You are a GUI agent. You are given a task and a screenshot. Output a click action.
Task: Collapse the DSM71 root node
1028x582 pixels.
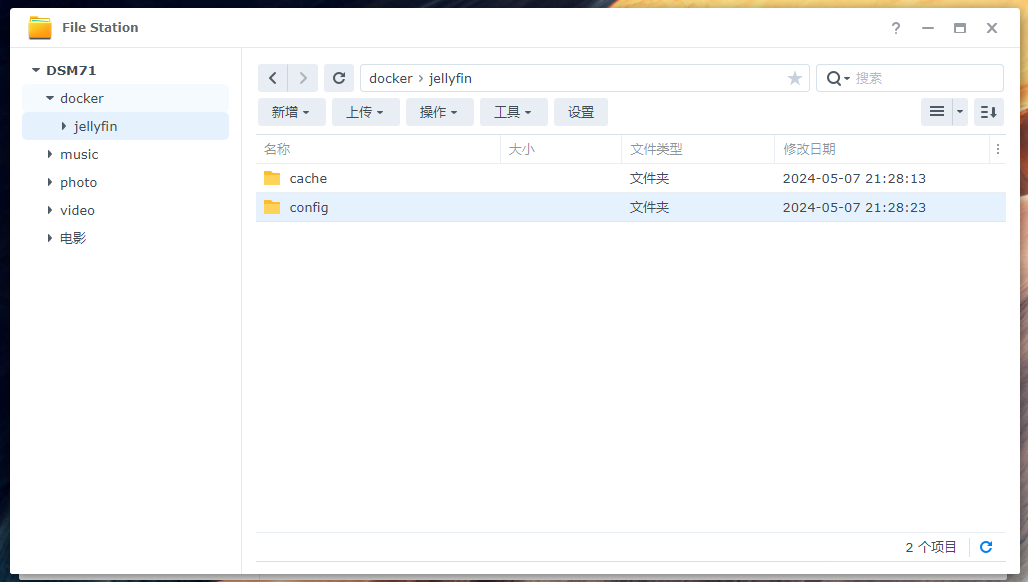pyautogui.click(x=36, y=70)
